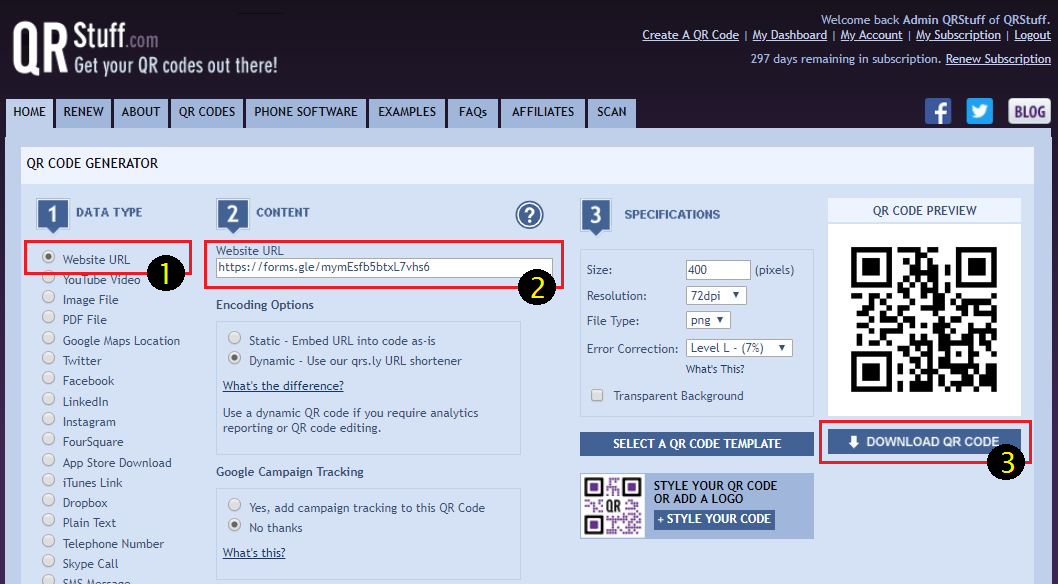Open the ABOUT tab
Viewport: 1058px width, 584px height.
pyautogui.click(x=141, y=113)
